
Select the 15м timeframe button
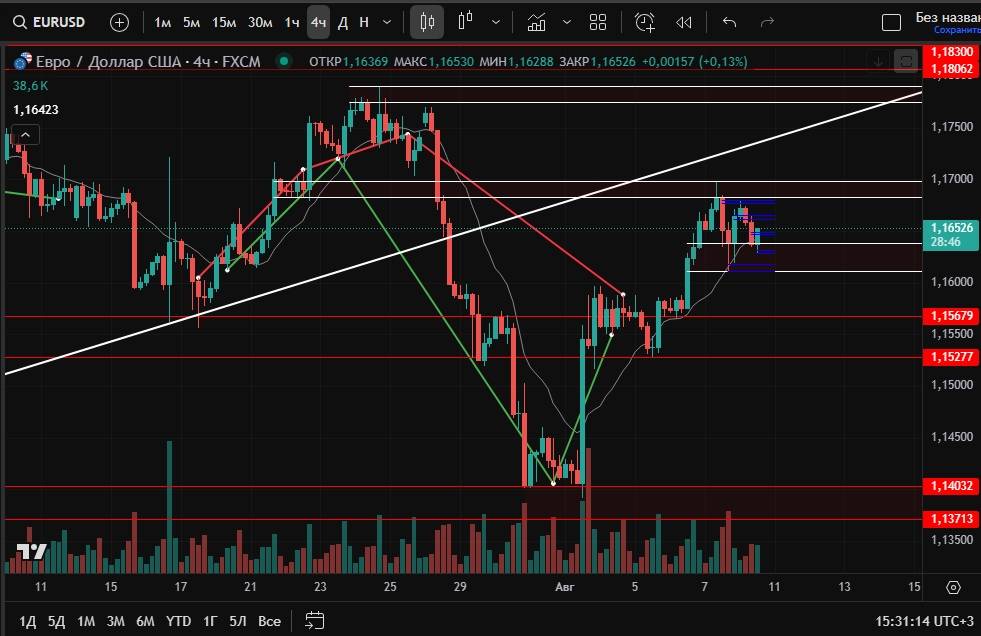[225, 22]
